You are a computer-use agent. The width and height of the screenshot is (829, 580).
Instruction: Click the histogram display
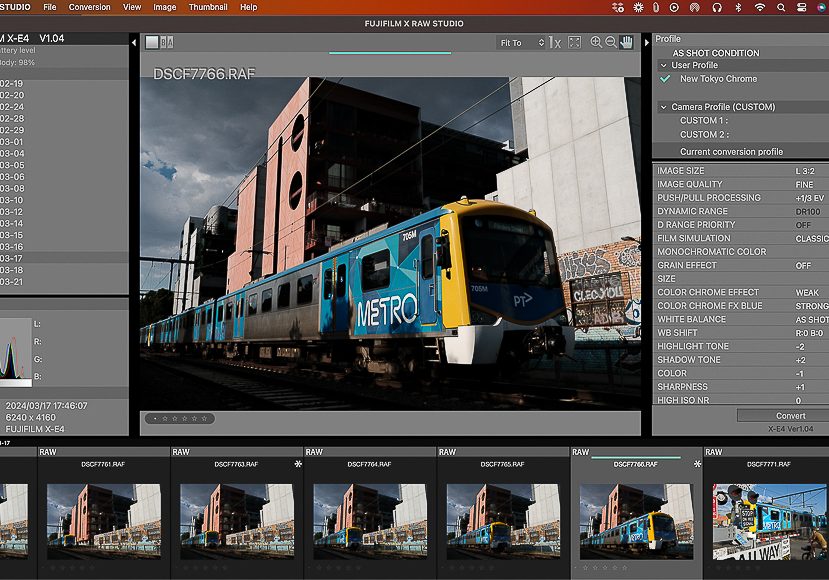click(16, 351)
